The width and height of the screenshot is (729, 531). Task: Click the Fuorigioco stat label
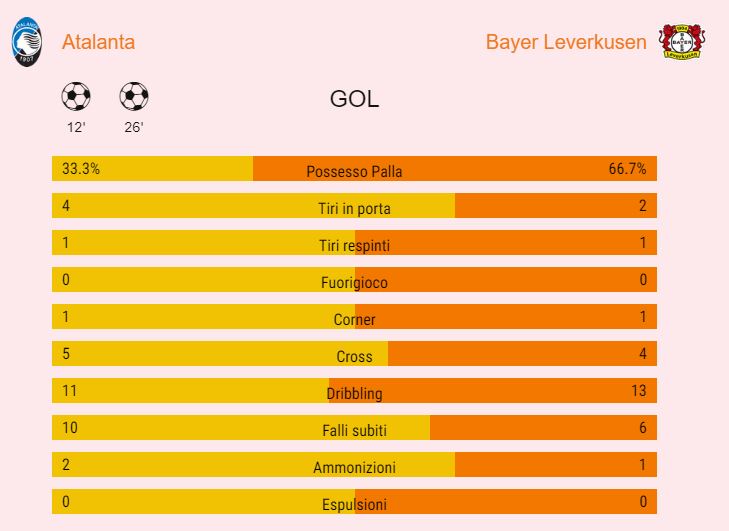(x=354, y=283)
